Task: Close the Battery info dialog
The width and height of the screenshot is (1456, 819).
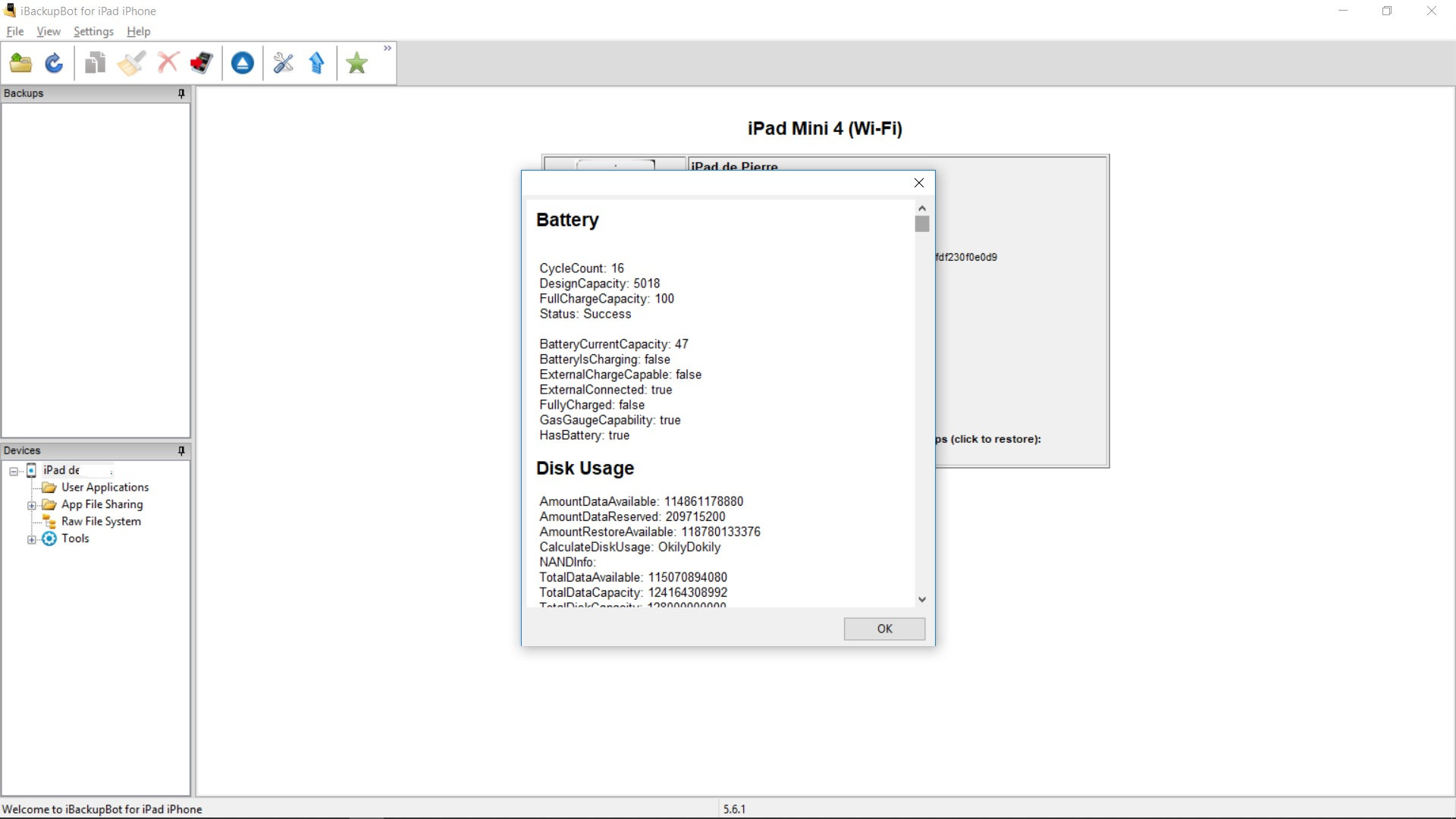Action: 918,183
